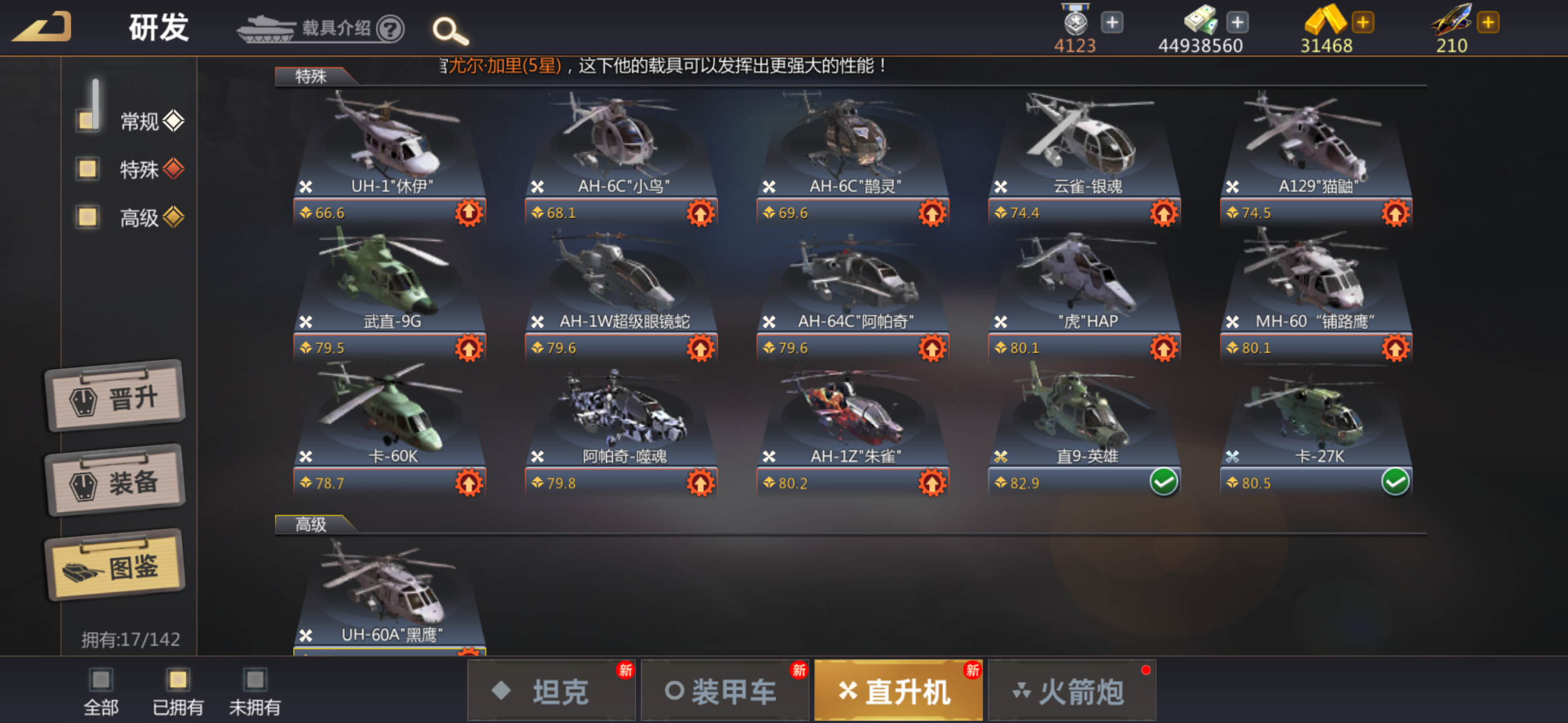
Task: Toggle the 高级 category checkbox
Action: click(87, 217)
